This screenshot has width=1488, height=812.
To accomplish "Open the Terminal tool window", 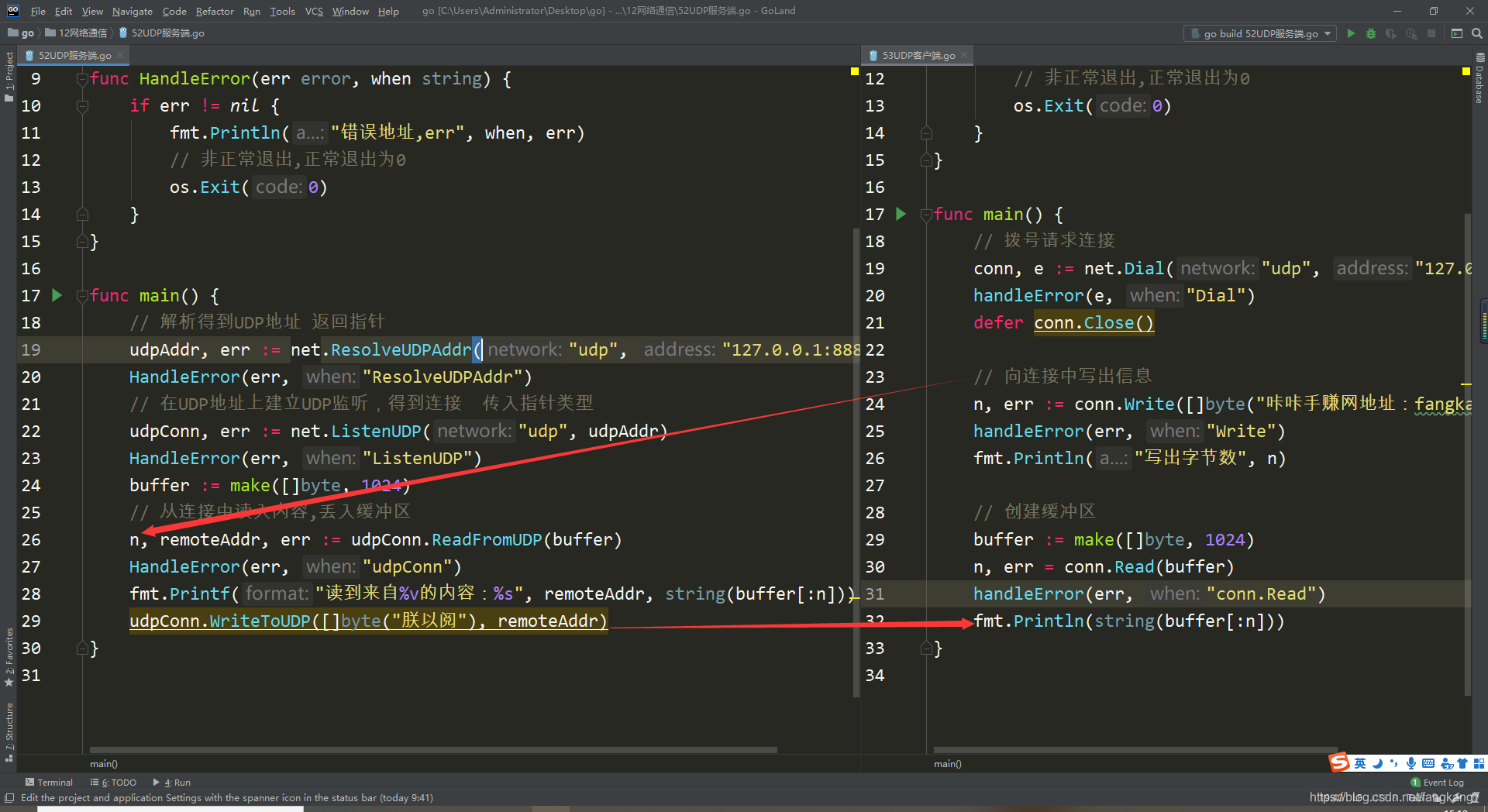I will tap(49, 783).
